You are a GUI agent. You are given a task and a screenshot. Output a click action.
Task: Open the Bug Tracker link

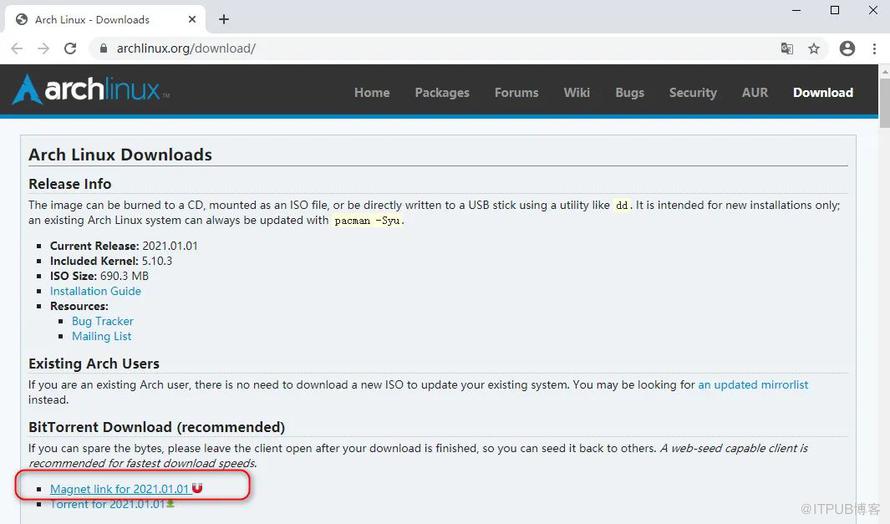pyautogui.click(x=102, y=321)
